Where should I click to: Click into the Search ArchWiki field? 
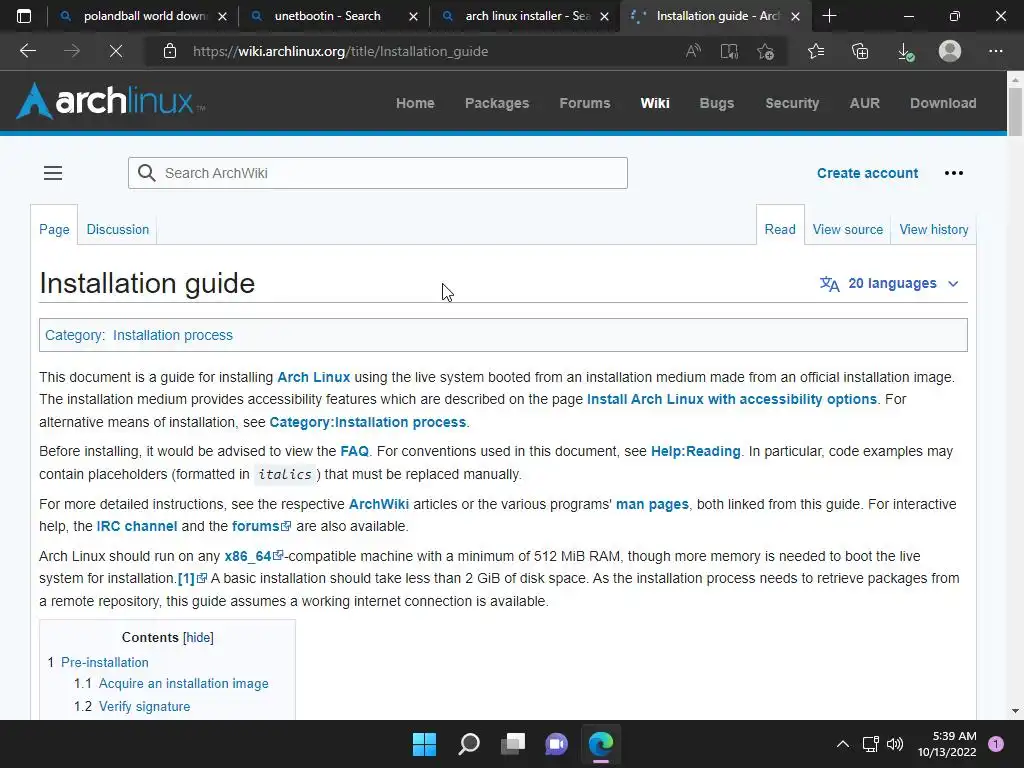(x=377, y=173)
